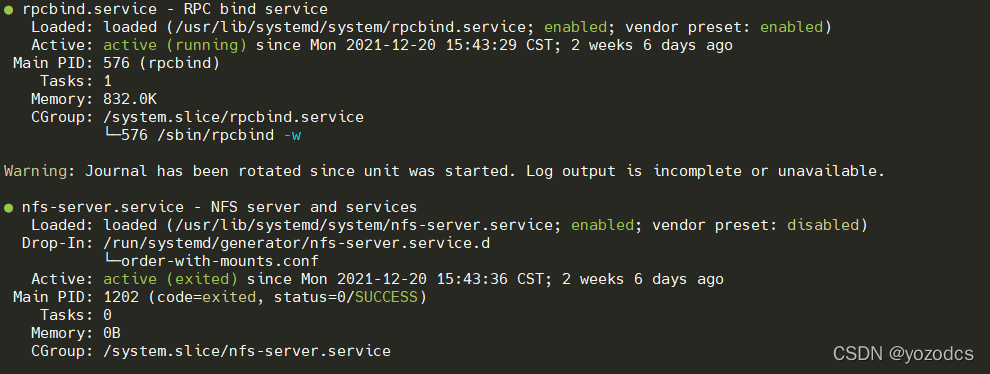Click the green 'active (exited)' status text
990x374 pixels.
170,279
